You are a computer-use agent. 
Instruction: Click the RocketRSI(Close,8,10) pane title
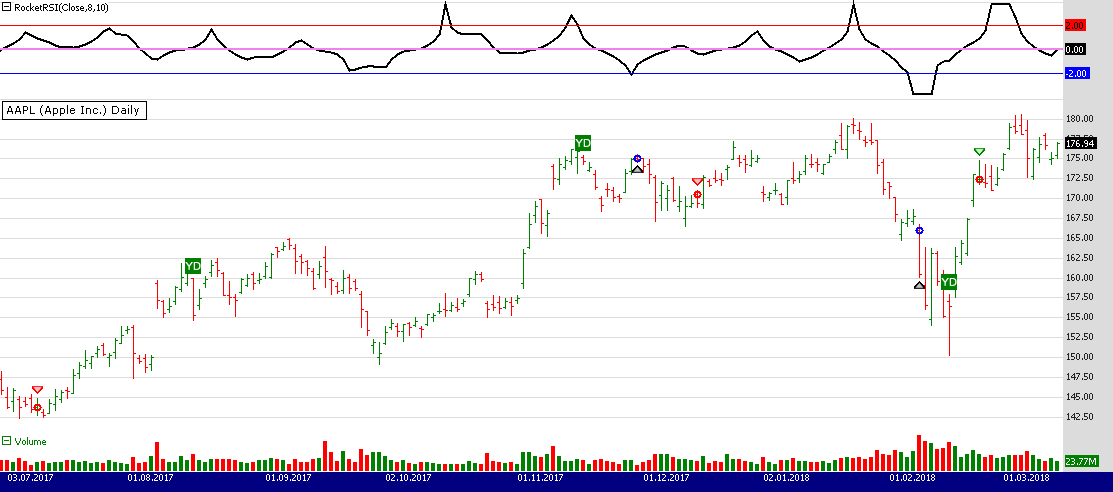pos(61,7)
